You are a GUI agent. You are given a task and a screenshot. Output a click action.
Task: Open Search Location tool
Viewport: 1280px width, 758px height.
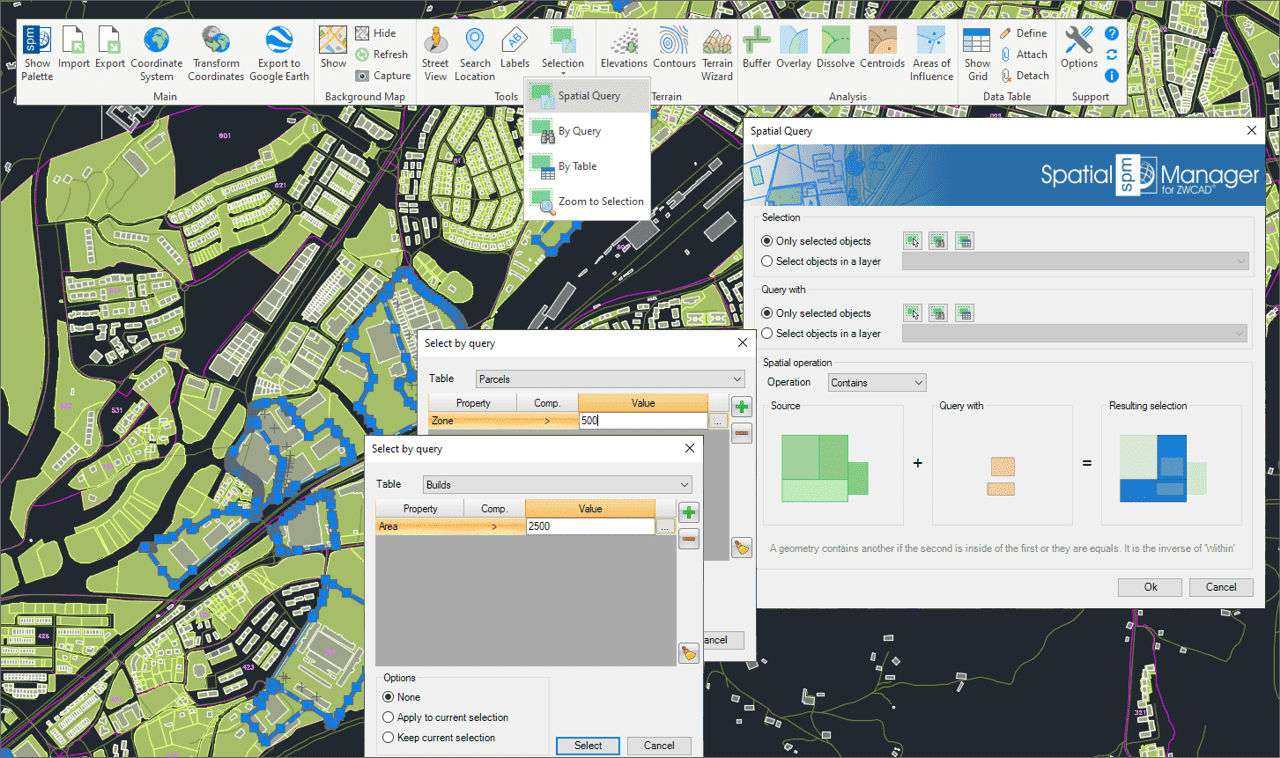tap(475, 54)
